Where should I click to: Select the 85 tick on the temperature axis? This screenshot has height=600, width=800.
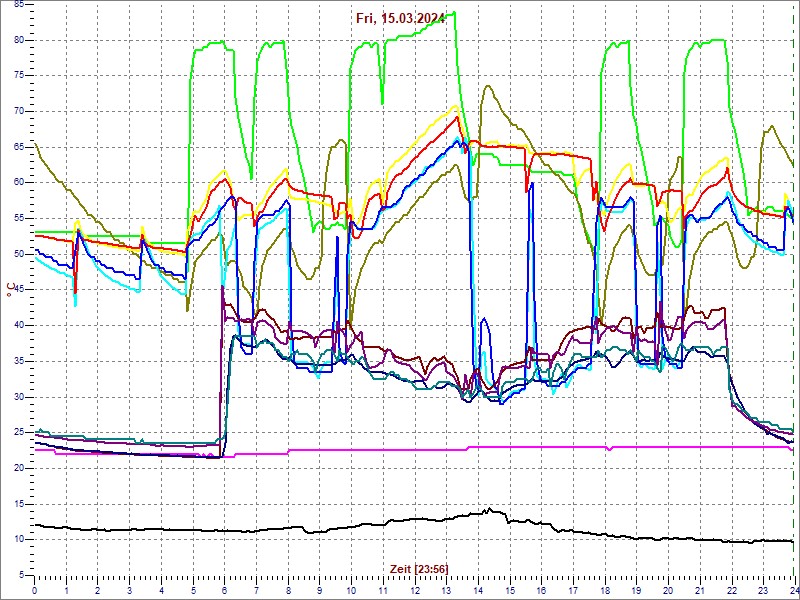pos(19,5)
